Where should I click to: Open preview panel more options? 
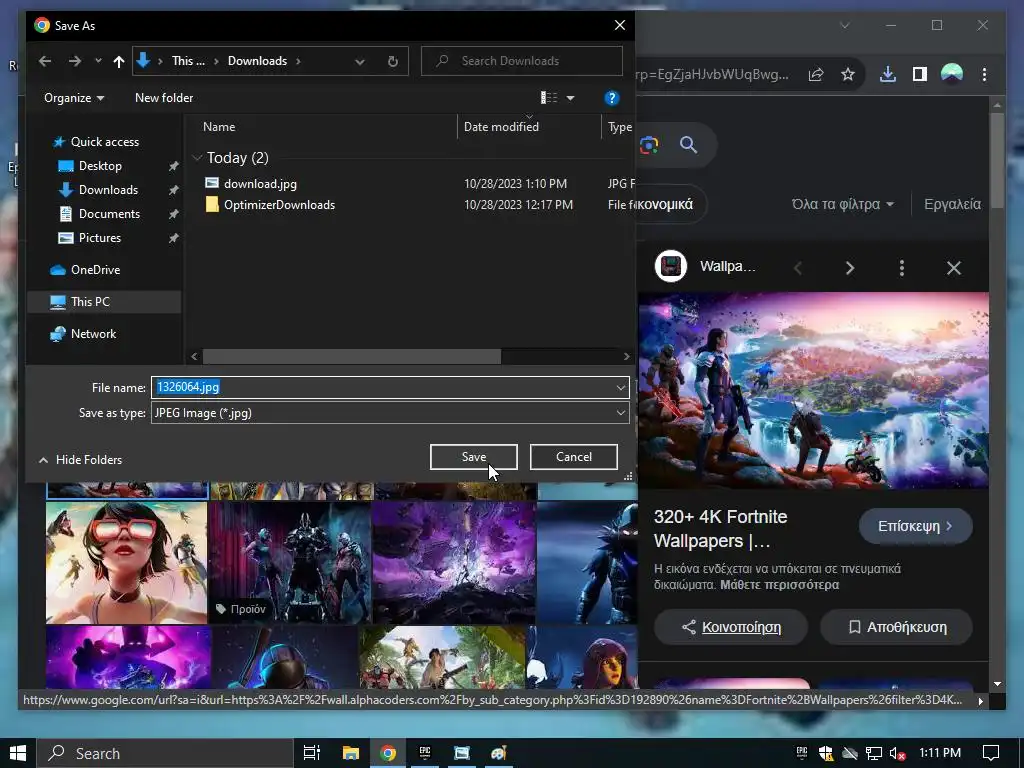[x=901, y=268]
